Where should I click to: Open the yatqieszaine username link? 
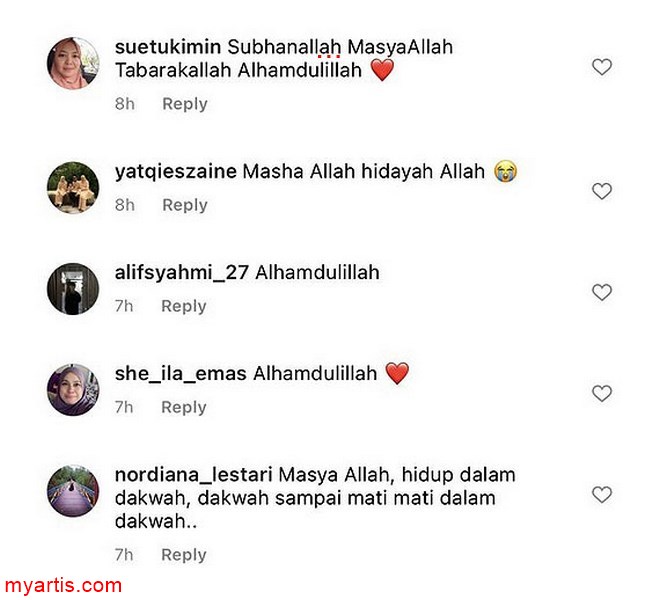coord(176,171)
